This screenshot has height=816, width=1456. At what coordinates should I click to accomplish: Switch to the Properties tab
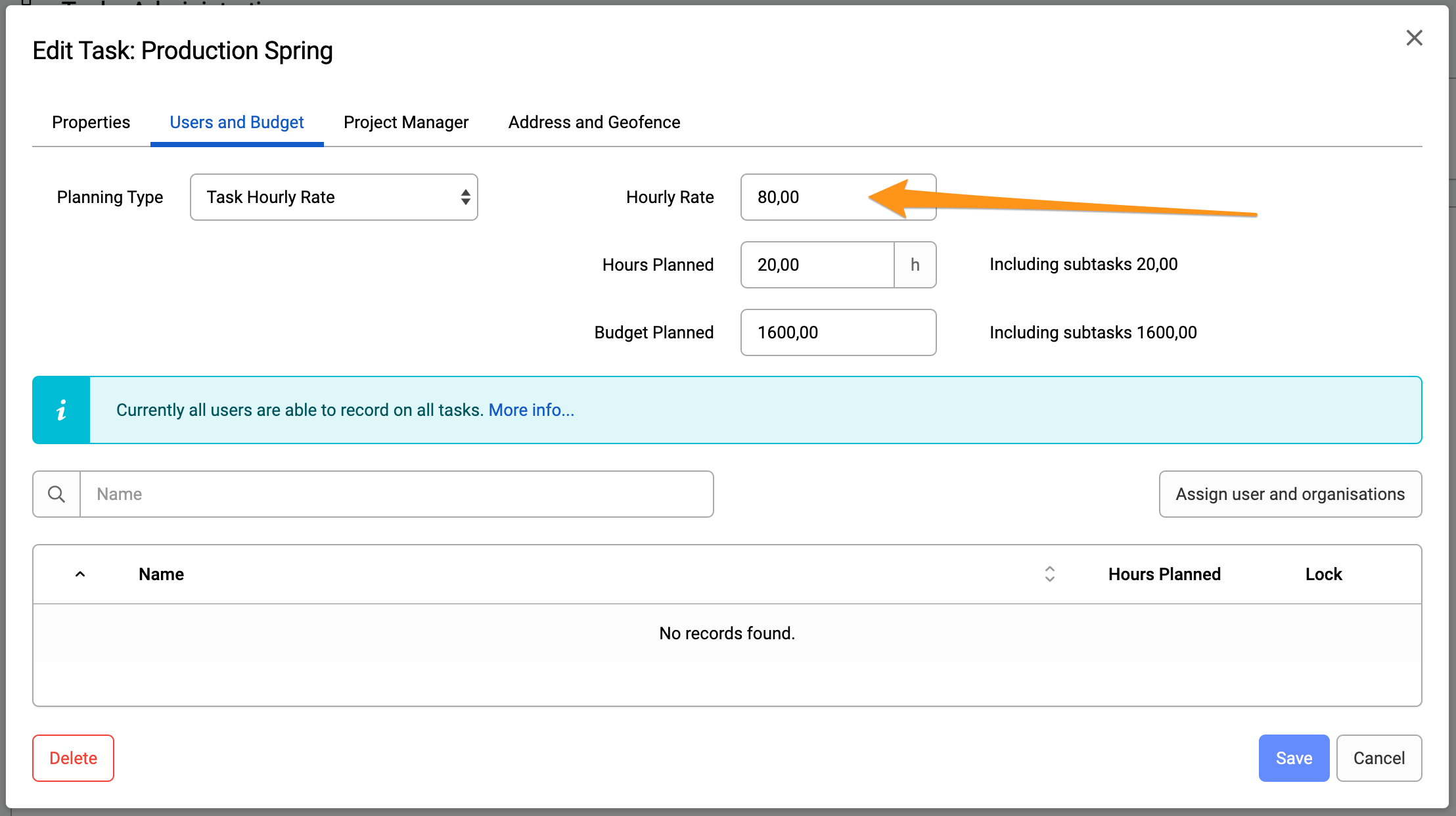91,122
